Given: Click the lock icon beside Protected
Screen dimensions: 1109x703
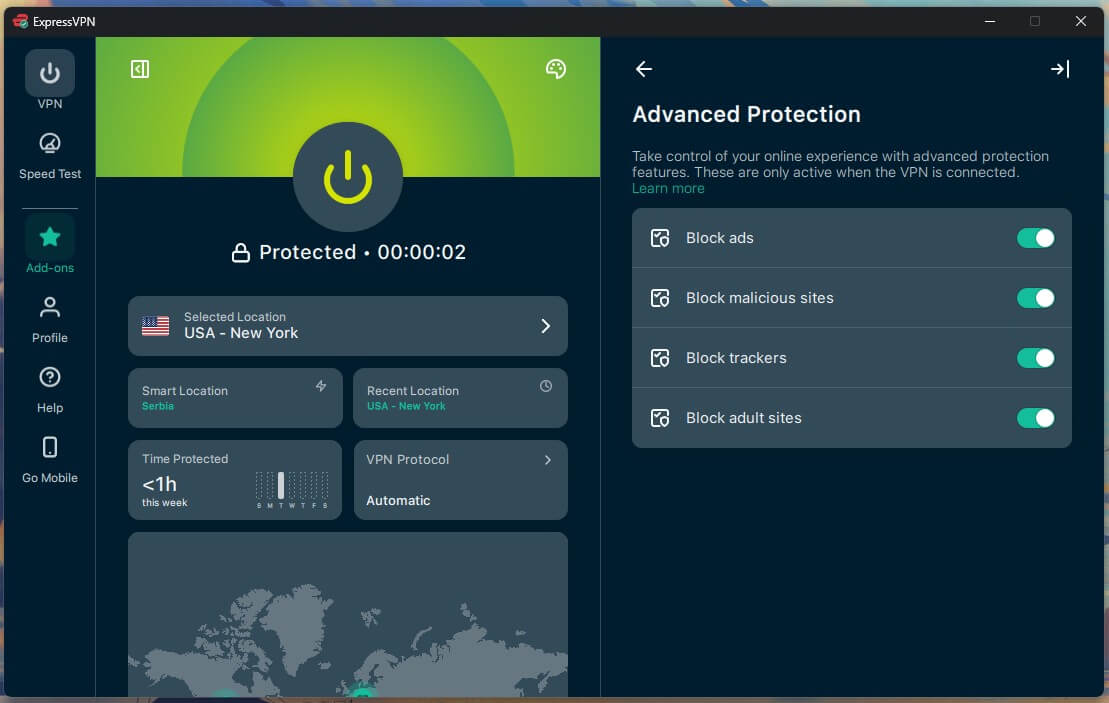Looking at the screenshot, I should coord(240,252).
